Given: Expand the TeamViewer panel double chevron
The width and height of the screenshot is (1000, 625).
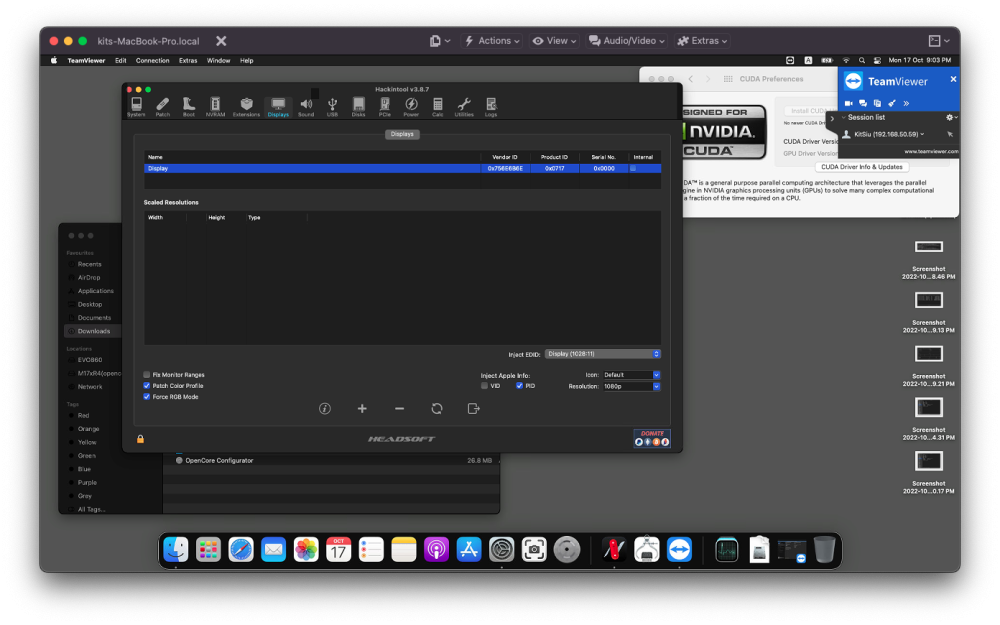Looking at the screenshot, I should pyautogui.click(x=906, y=103).
